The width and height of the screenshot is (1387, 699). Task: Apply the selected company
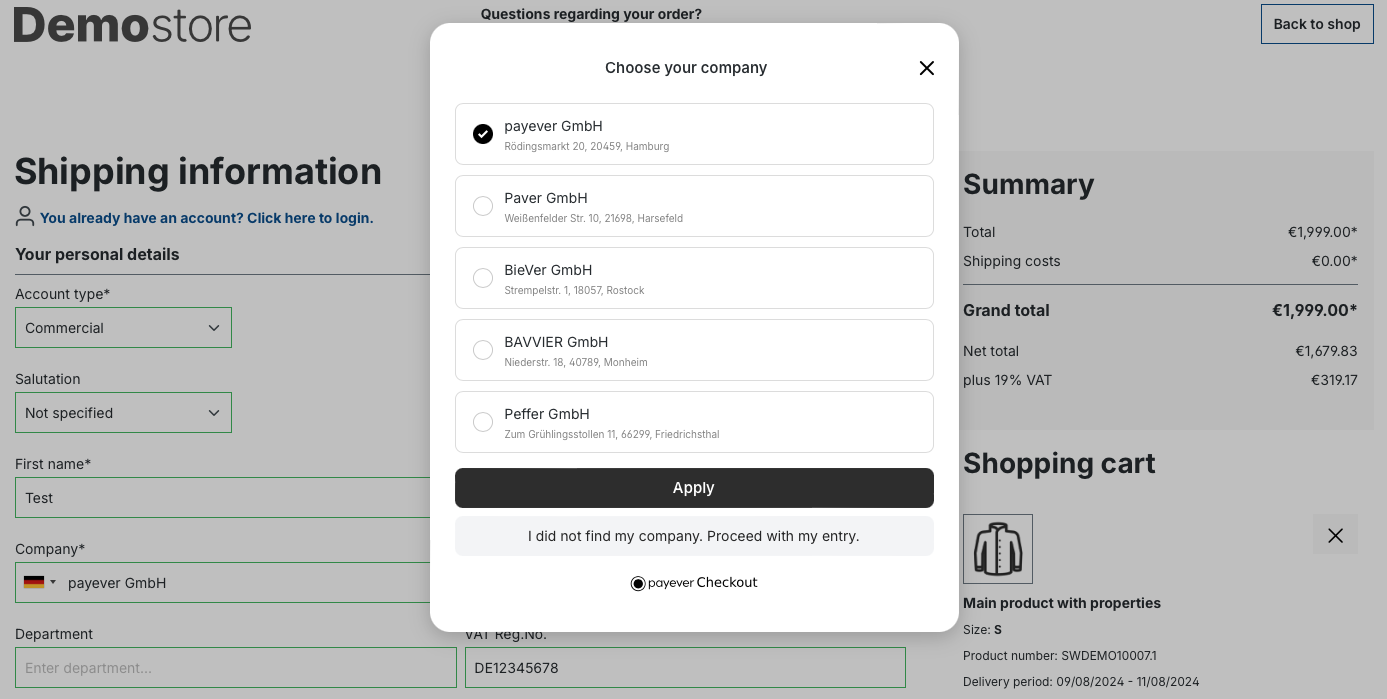[694, 488]
